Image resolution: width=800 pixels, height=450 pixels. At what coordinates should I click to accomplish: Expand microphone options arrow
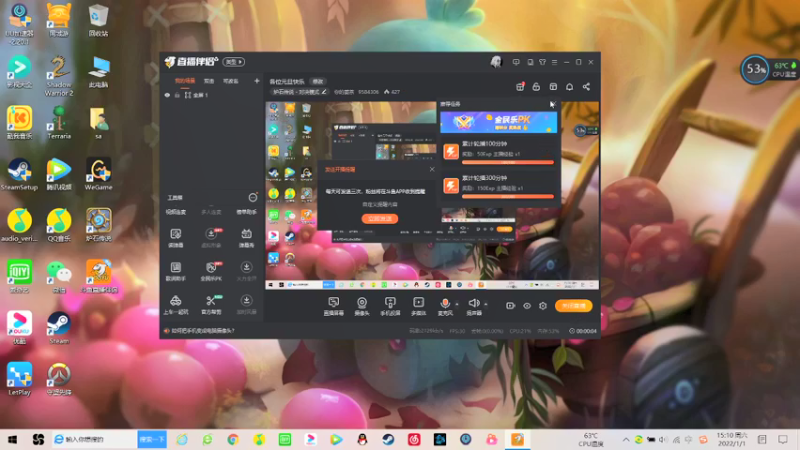pos(457,304)
